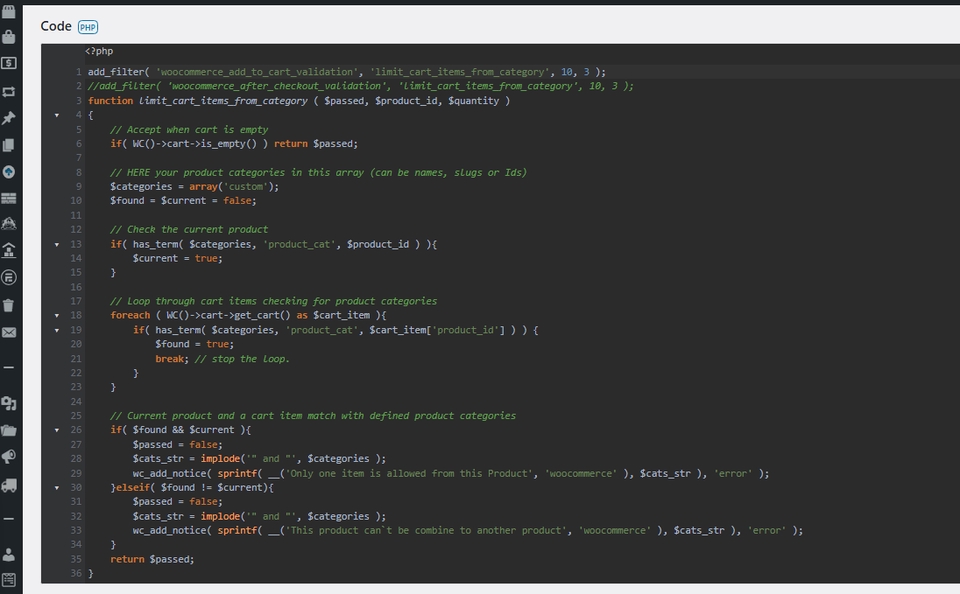Open the user profile icon in the sidebar
Screen dimensions: 960x594
click(9, 554)
